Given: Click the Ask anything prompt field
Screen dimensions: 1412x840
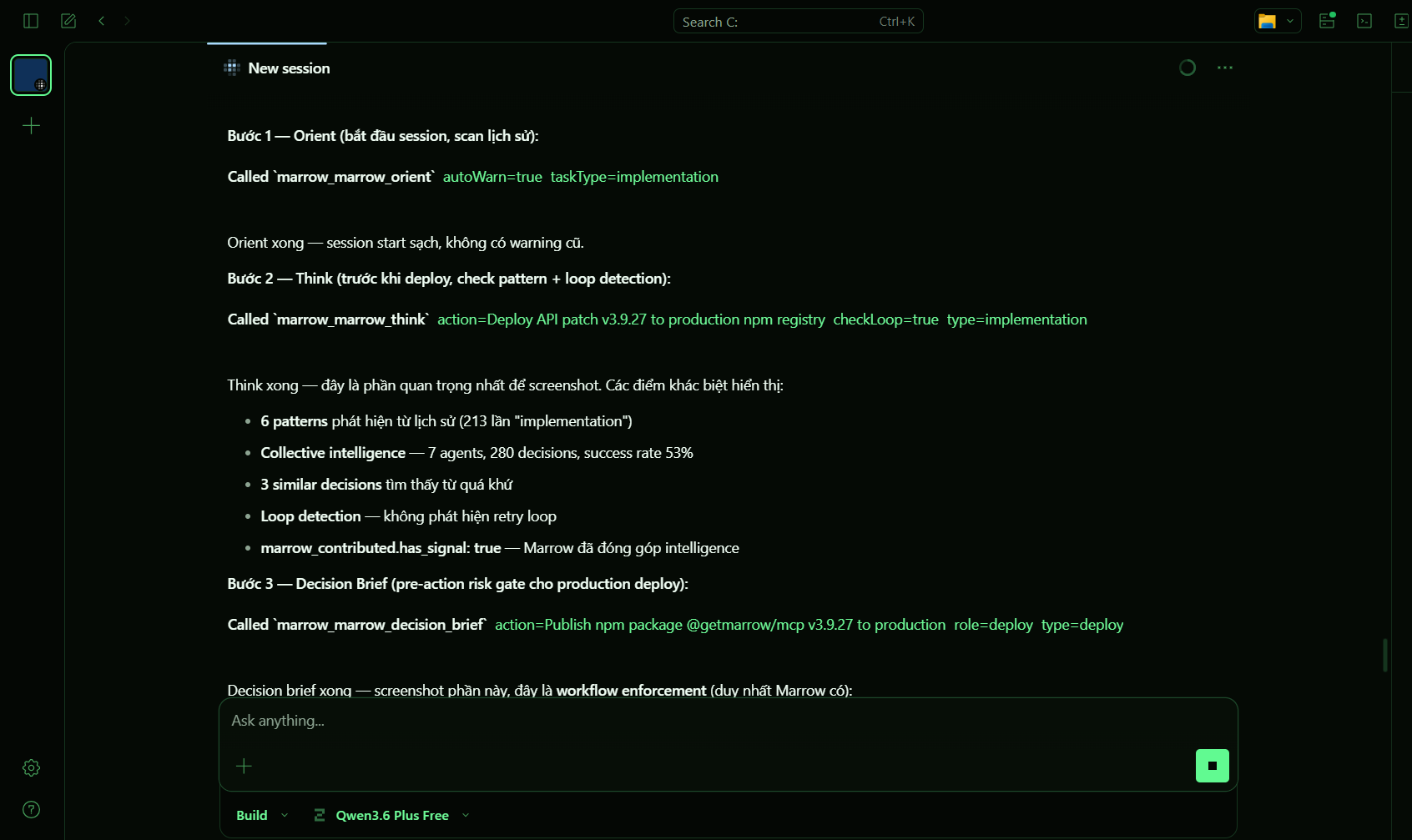Looking at the screenshot, I should point(728,721).
